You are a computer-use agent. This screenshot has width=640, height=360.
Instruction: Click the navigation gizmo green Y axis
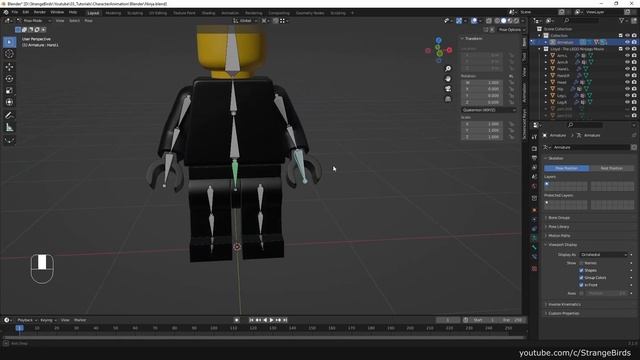click(x=439, y=53)
